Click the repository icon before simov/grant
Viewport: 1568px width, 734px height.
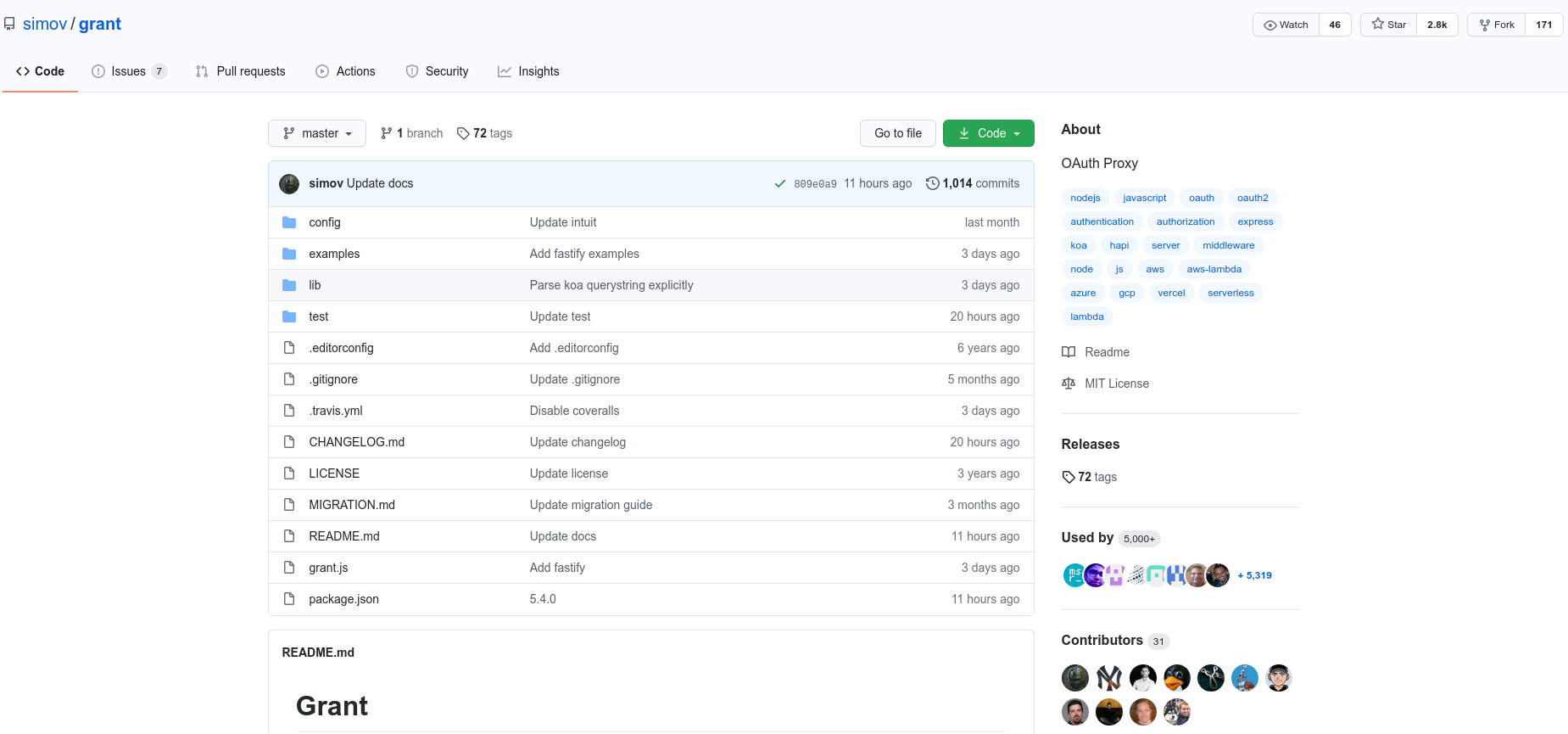coord(9,24)
